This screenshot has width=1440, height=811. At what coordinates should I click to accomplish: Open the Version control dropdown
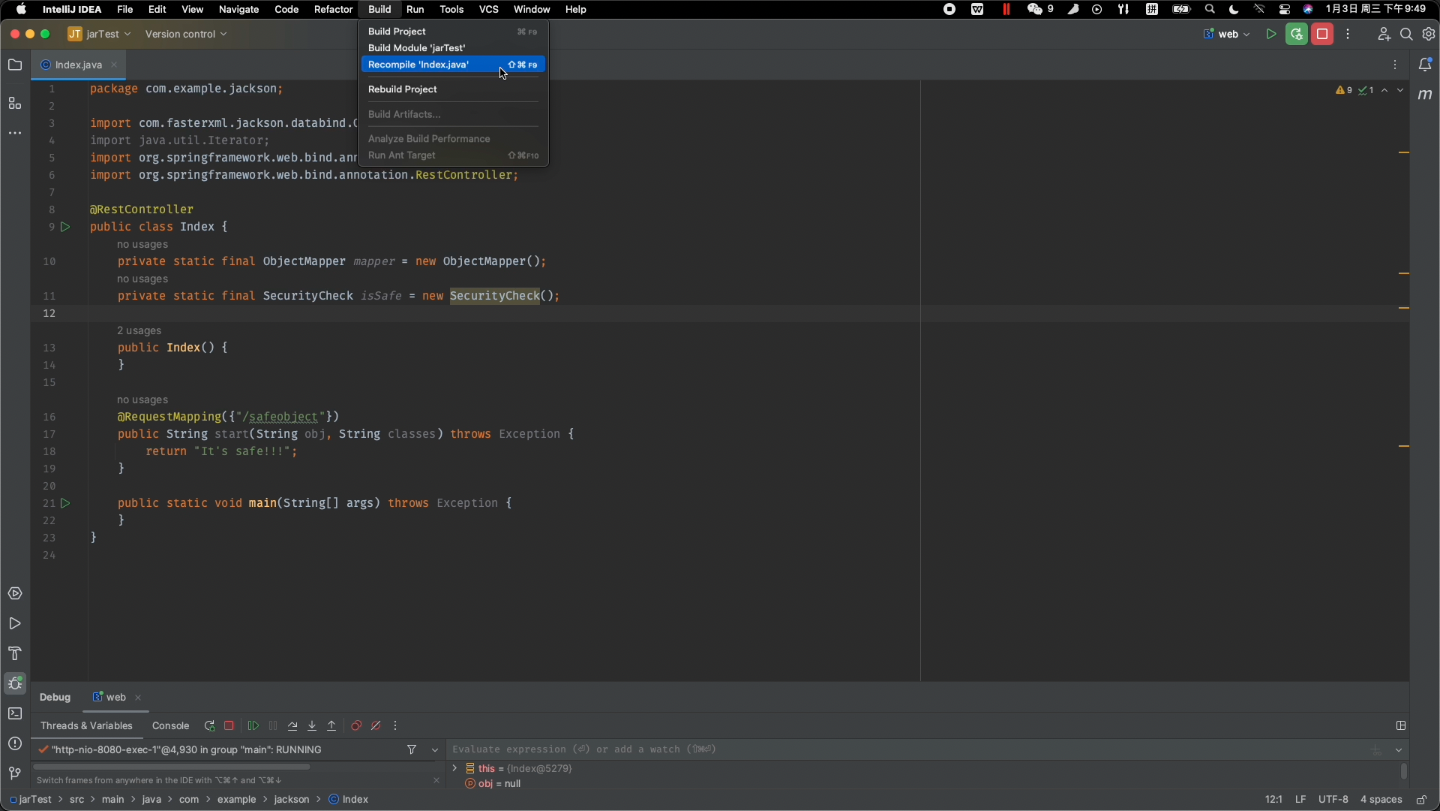186,34
